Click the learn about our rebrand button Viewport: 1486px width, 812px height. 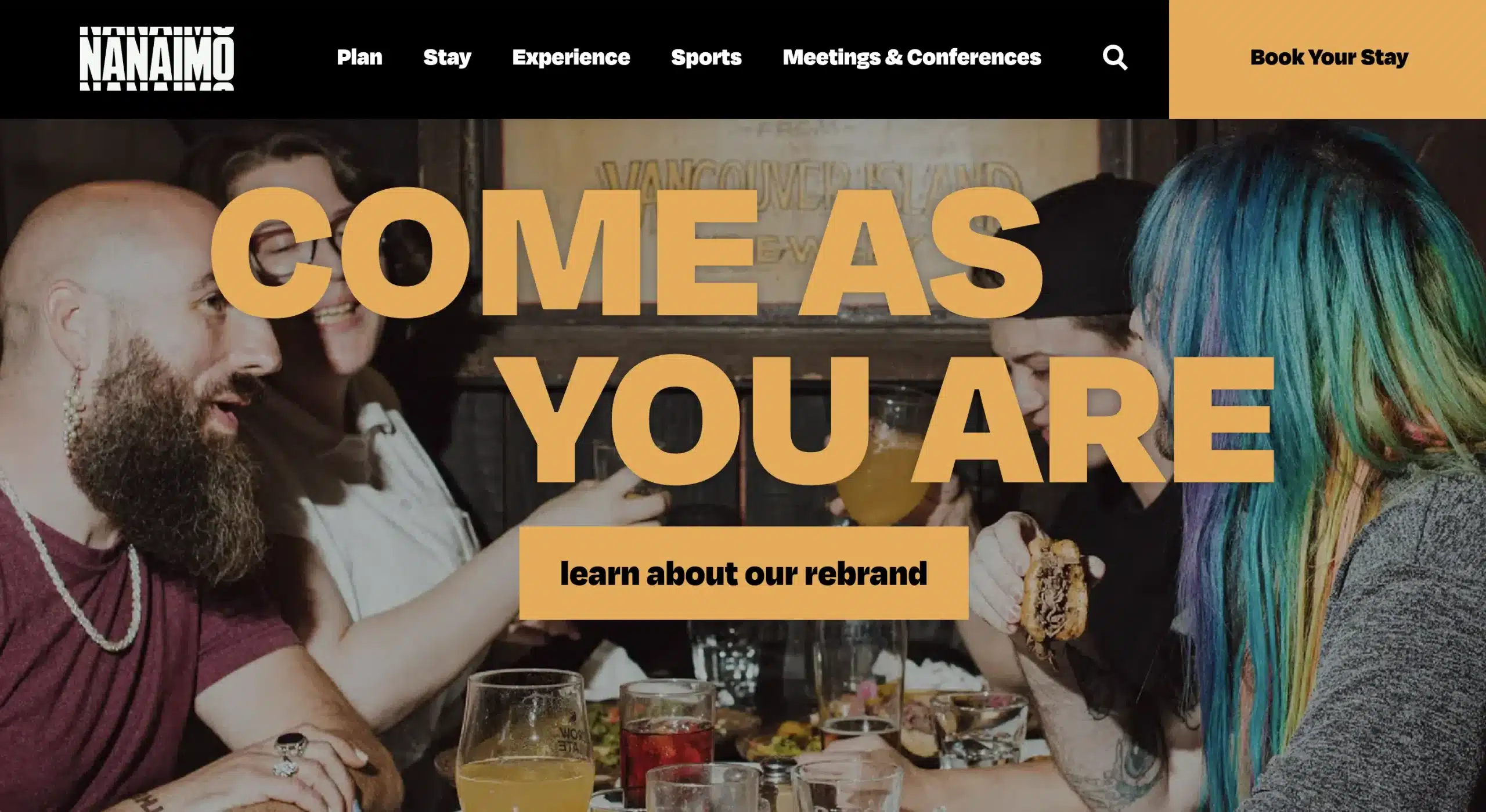pyautogui.click(x=744, y=573)
